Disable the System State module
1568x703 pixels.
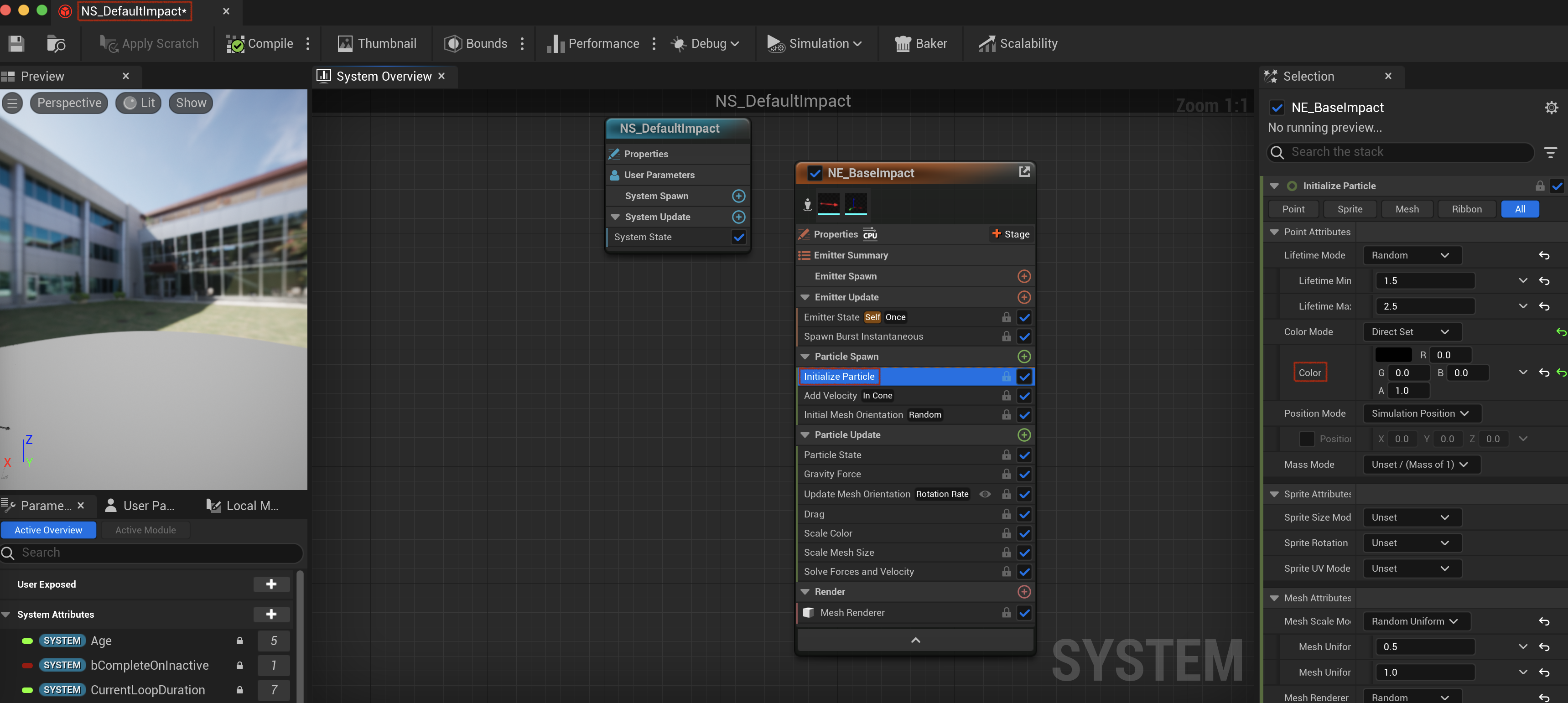click(x=739, y=238)
